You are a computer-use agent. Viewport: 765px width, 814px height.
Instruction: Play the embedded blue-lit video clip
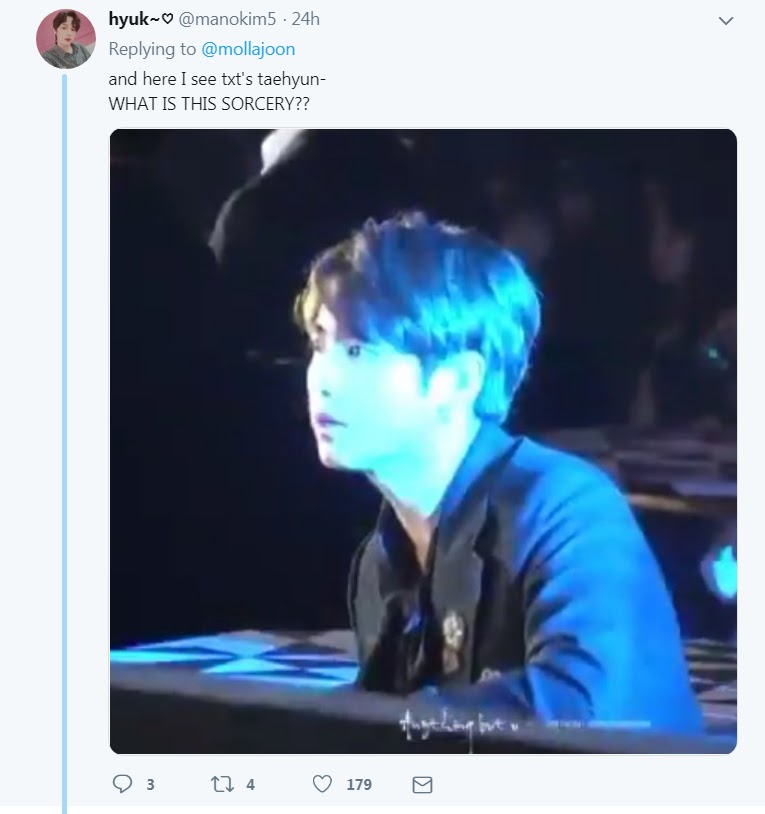pyautogui.click(x=423, y=441)
